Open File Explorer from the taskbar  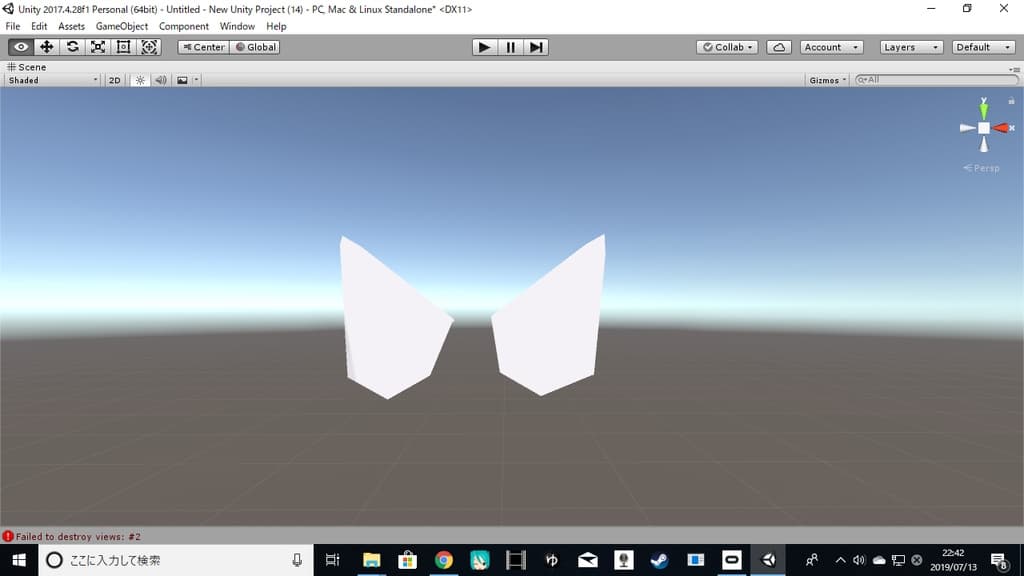point(372,560)
